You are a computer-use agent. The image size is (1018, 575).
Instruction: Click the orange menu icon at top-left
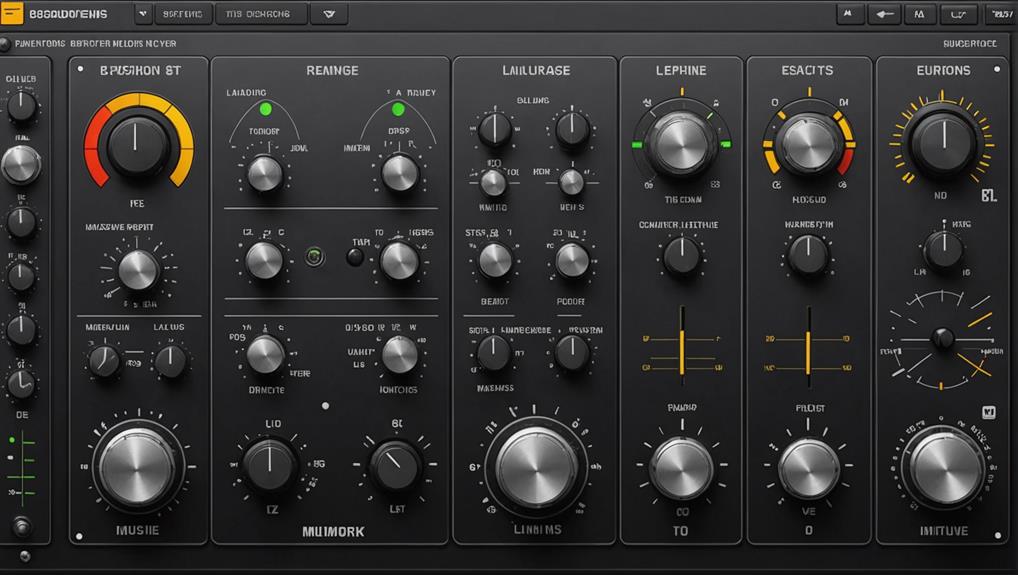(12, 12)
